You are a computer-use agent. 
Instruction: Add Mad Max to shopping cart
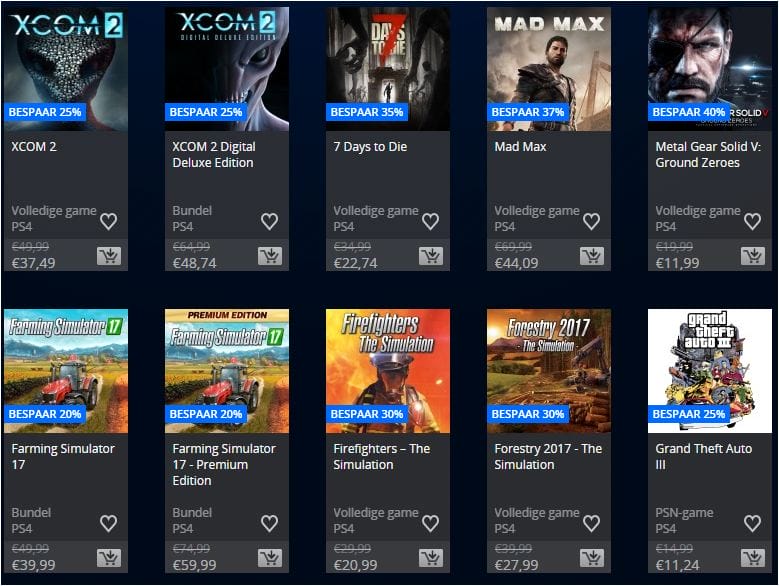tap(592, 256)
